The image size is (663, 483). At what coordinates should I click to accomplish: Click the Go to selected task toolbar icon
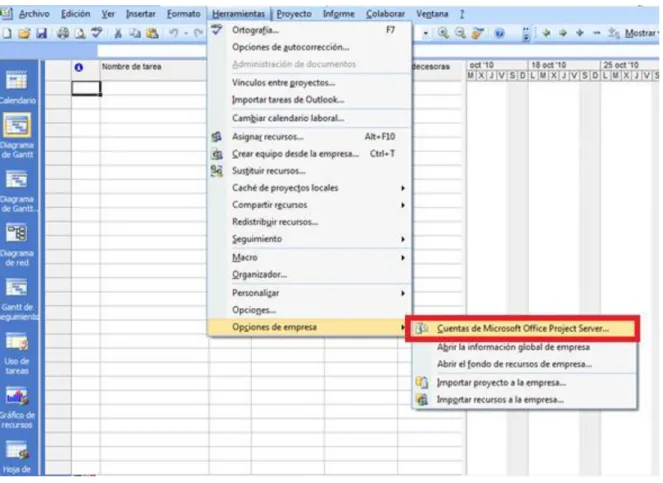tap(478, 33)
